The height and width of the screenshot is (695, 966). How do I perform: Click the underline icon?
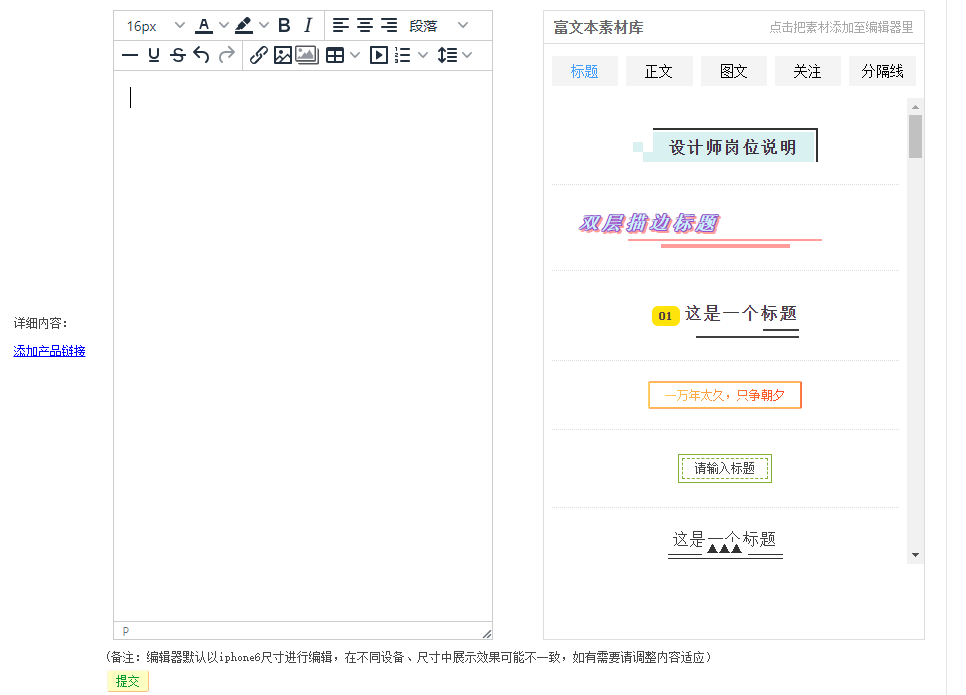[x=154, y=55]
